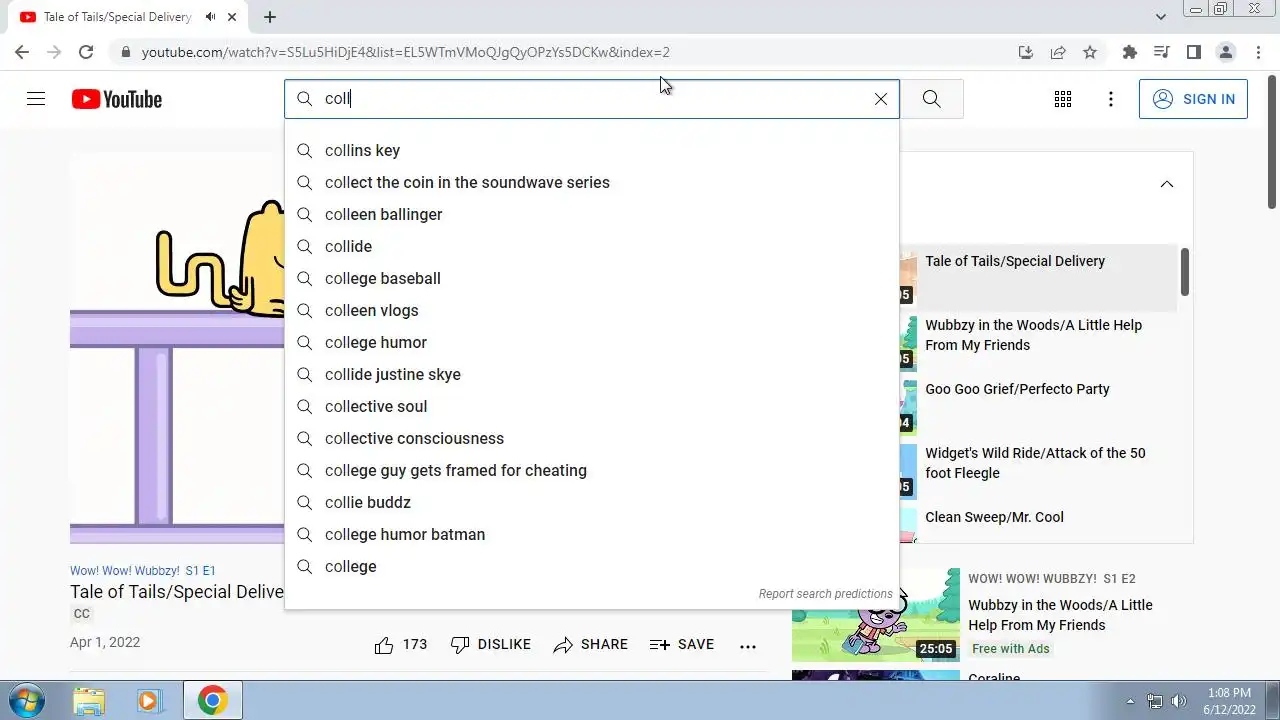The width and height of the screenshot is (1280, 720).
Task: Click the SHARE button
Action: click(590, 645)
